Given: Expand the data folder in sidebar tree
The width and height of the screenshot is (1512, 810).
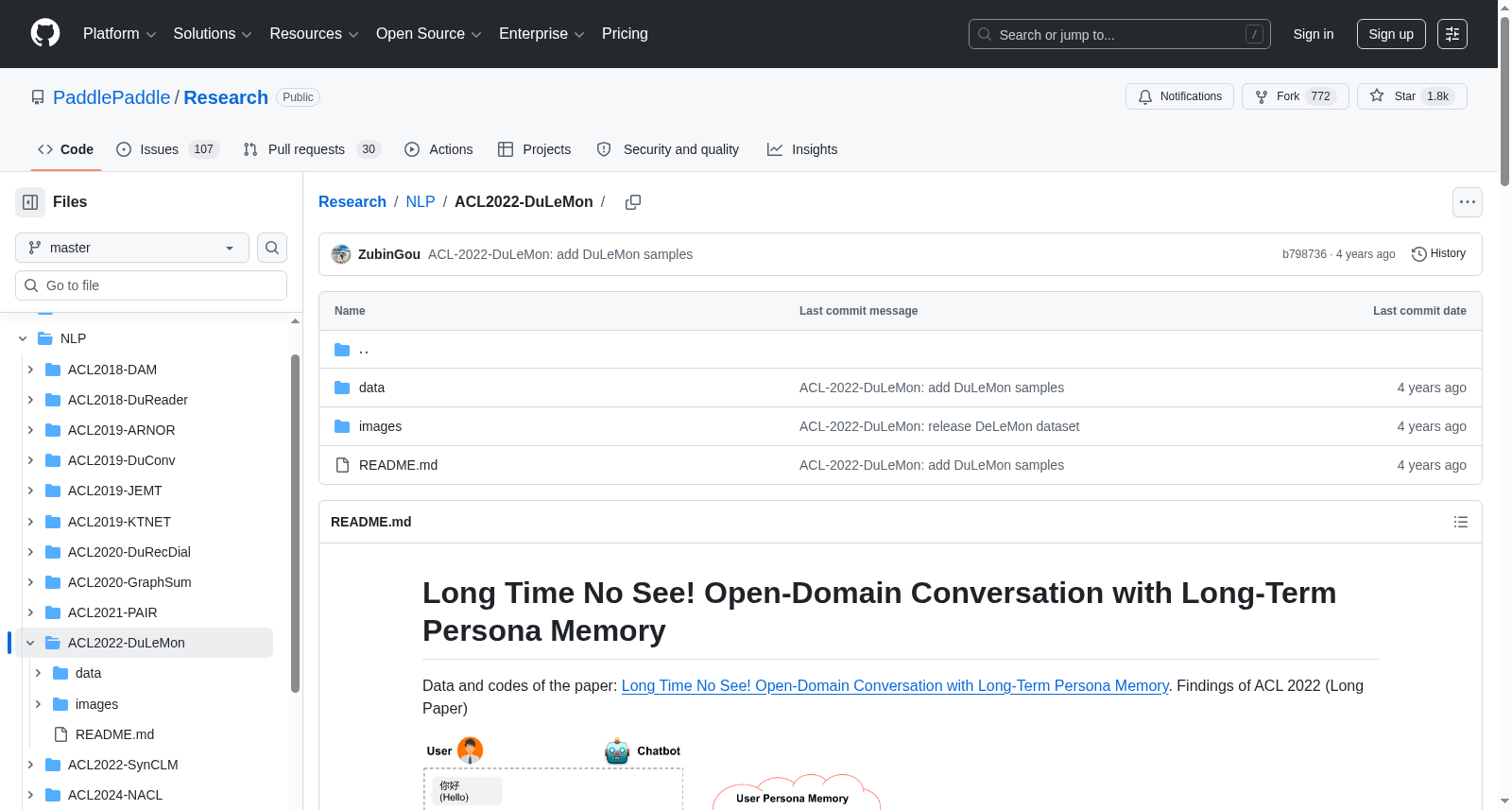Looking at the screenshot, I should tap(38, 673).
